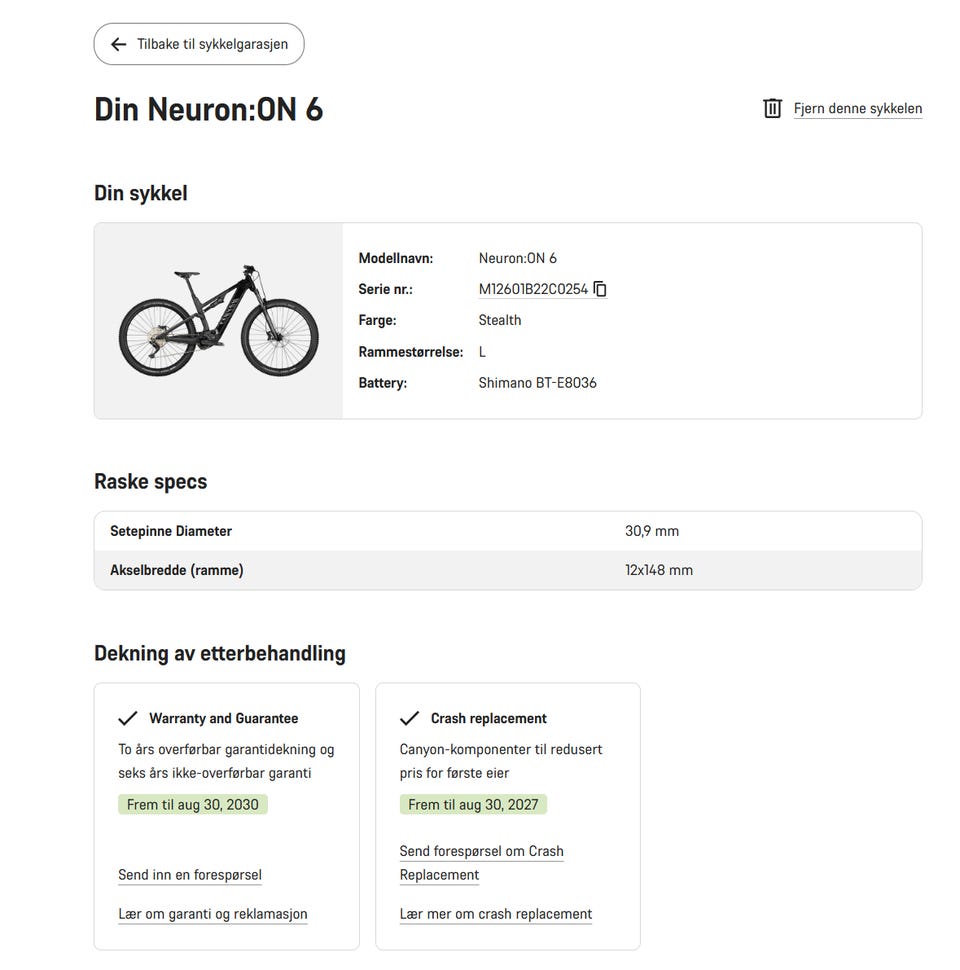Click Fjern denne sykkelen link
The image size is (960, 970).
(x=857, y=108)
